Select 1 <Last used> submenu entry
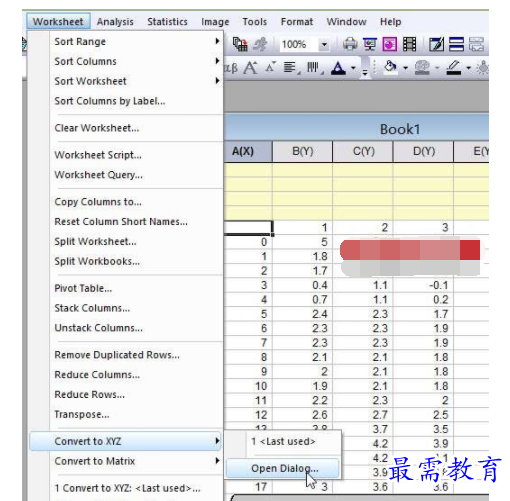Image resolution: width=510 pixels, height=501 pixels. (x=283, y=441)
